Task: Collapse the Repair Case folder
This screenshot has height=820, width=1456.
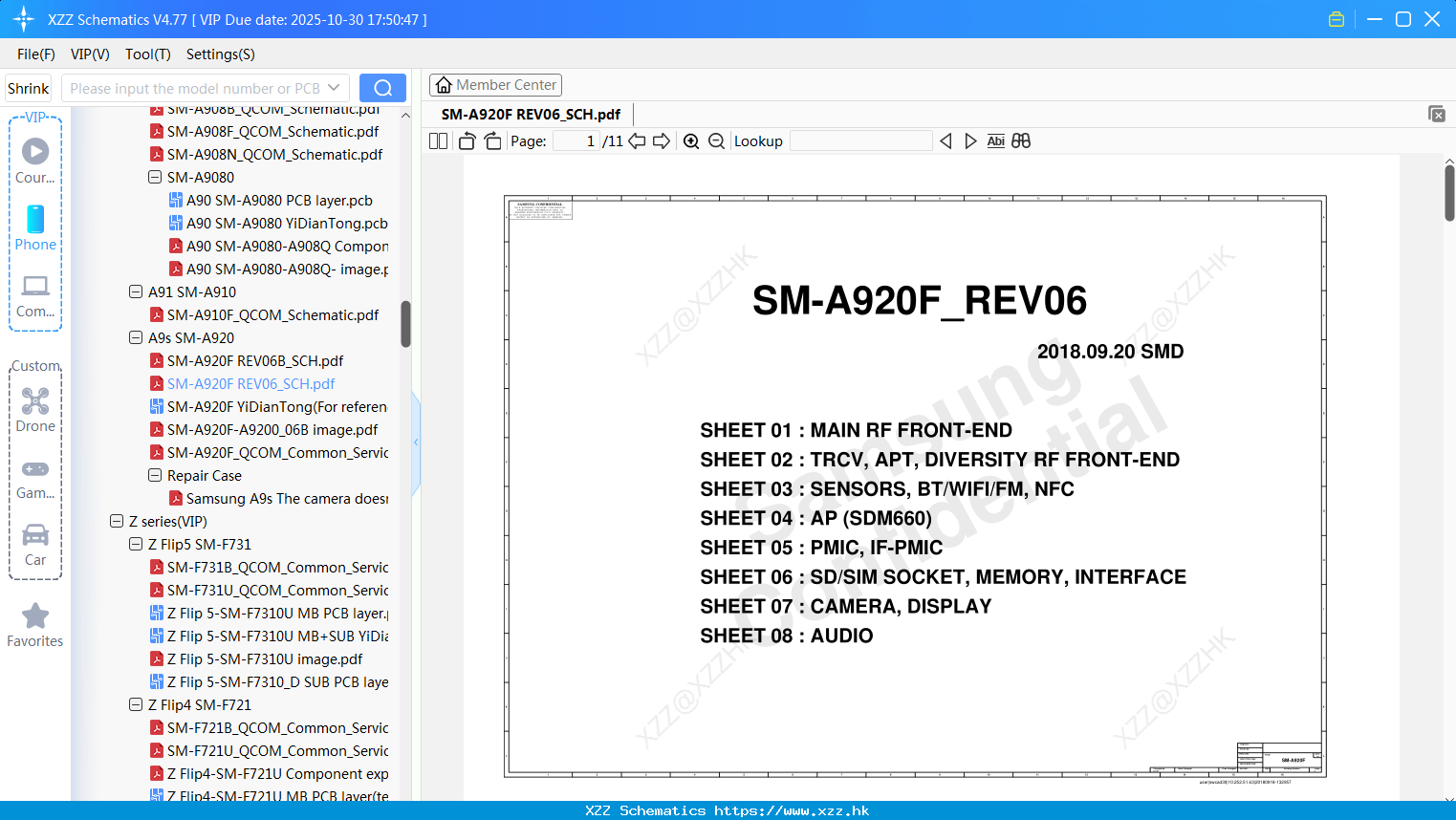Action: (155, 475)
